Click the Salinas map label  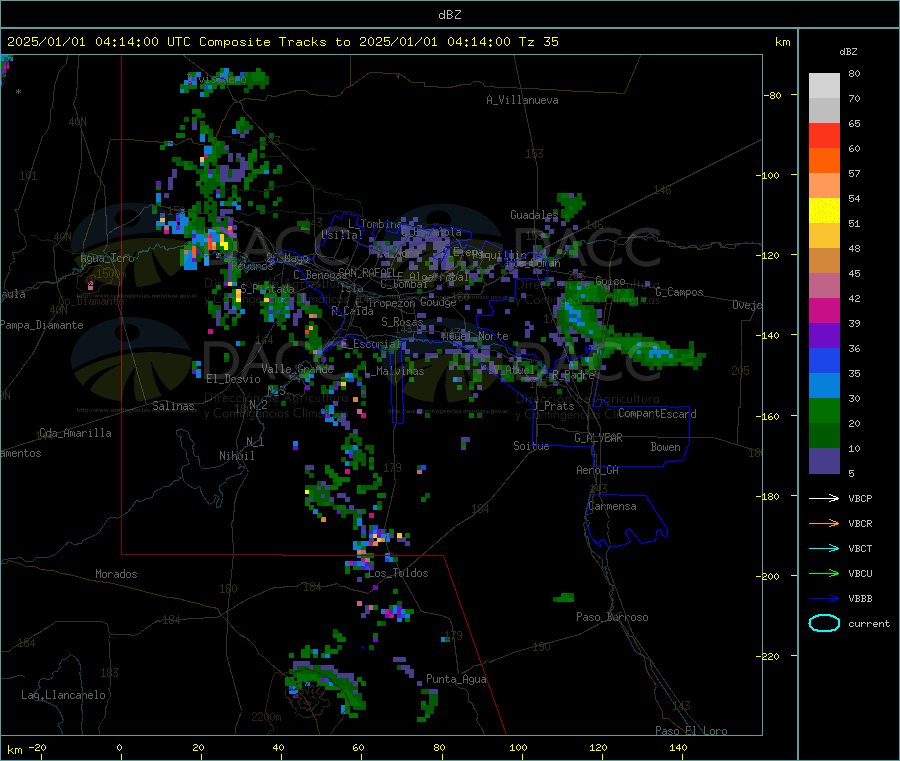(173, 406)
